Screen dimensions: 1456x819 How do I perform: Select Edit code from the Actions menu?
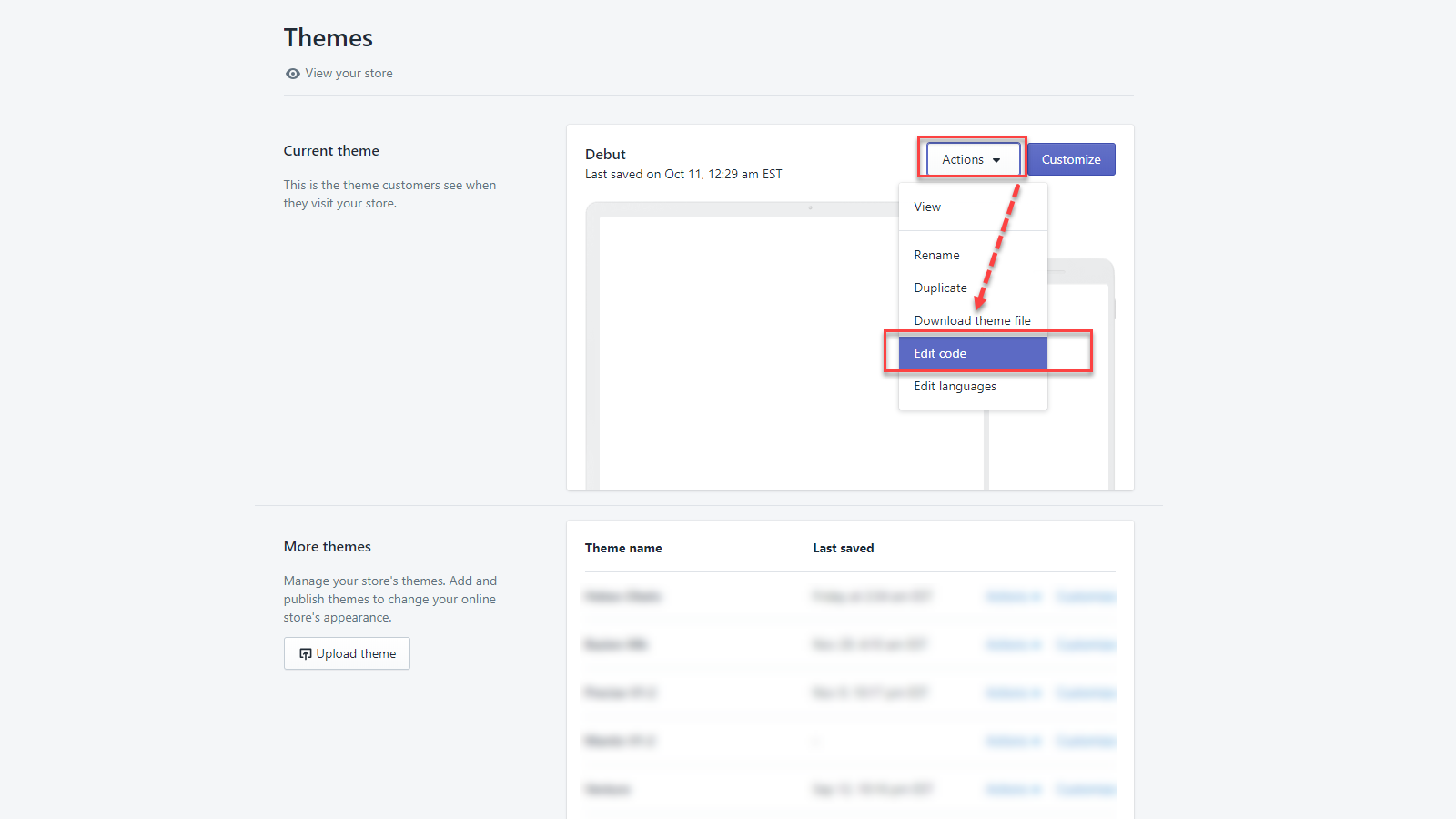click(x=940, y=353)
